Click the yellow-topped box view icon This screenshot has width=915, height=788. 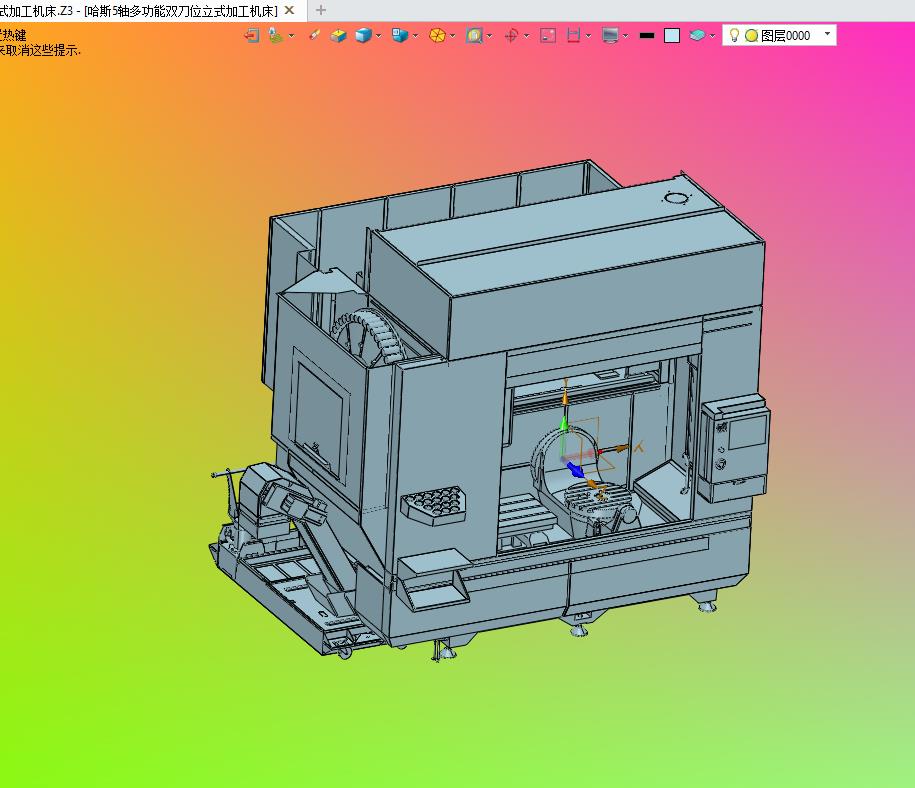click(x=338, y=36)
